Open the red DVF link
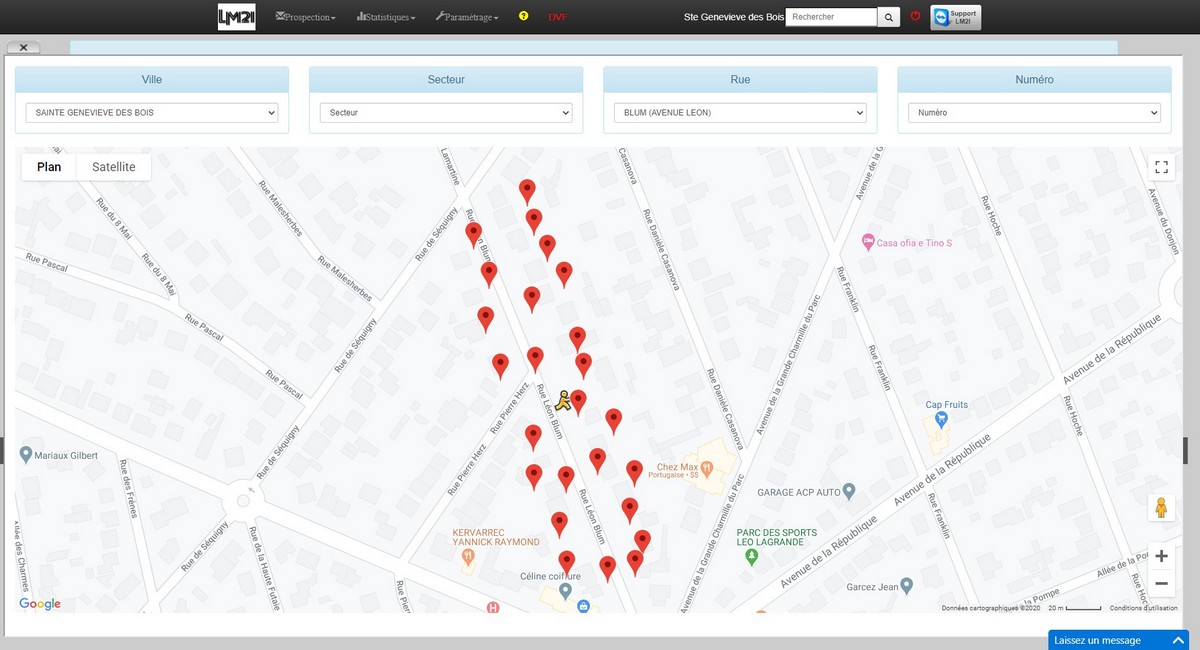The height and width of the screenshot is (650, 1200). (557, 17)
